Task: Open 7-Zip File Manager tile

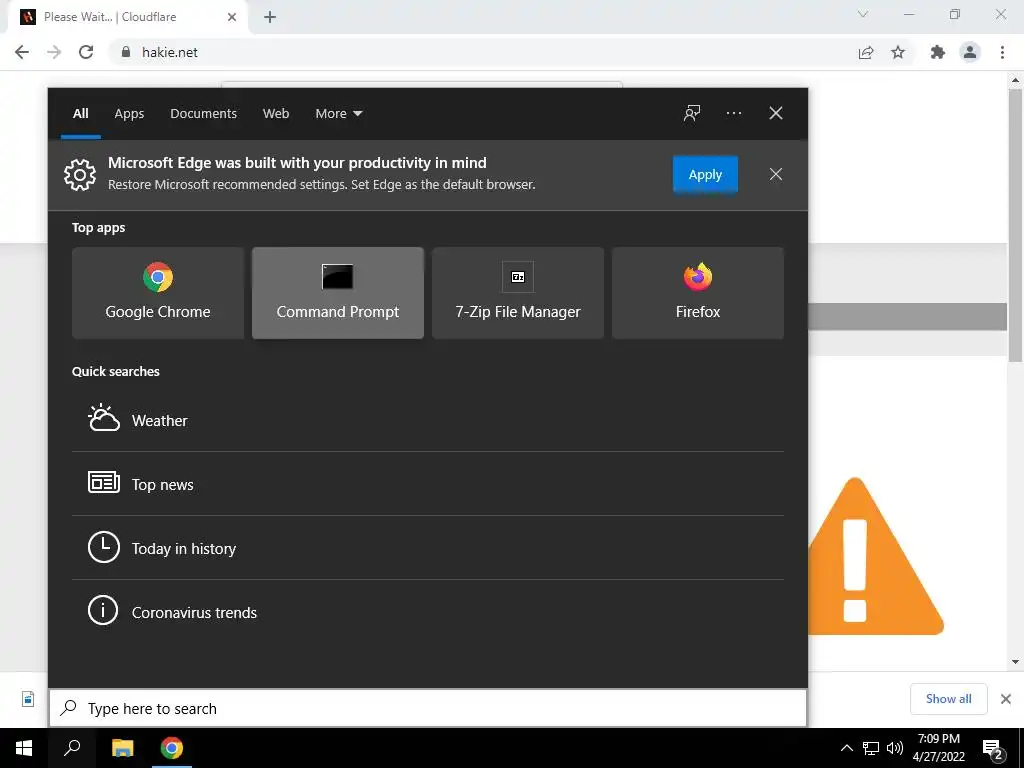Action: pos(518,293)
